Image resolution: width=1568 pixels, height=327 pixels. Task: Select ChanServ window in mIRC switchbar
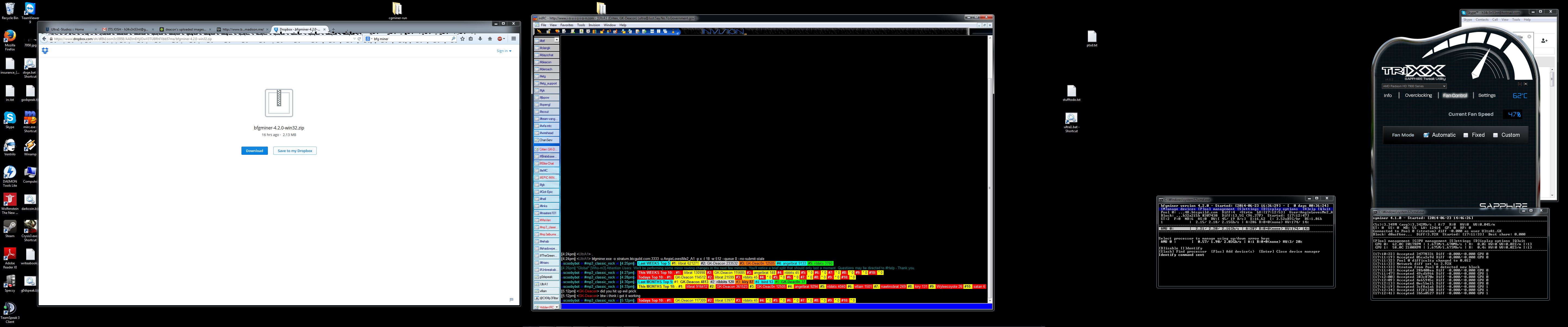click(546, 140)
